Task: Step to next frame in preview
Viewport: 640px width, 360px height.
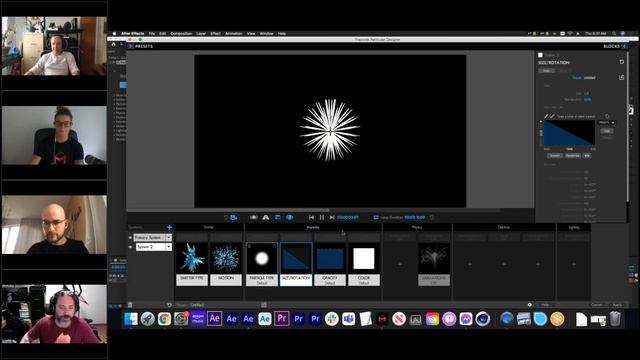Action: tap(332, 218)
